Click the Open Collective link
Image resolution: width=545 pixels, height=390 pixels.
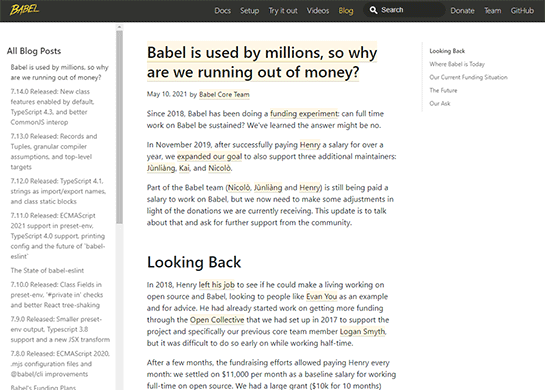(217, 320)
